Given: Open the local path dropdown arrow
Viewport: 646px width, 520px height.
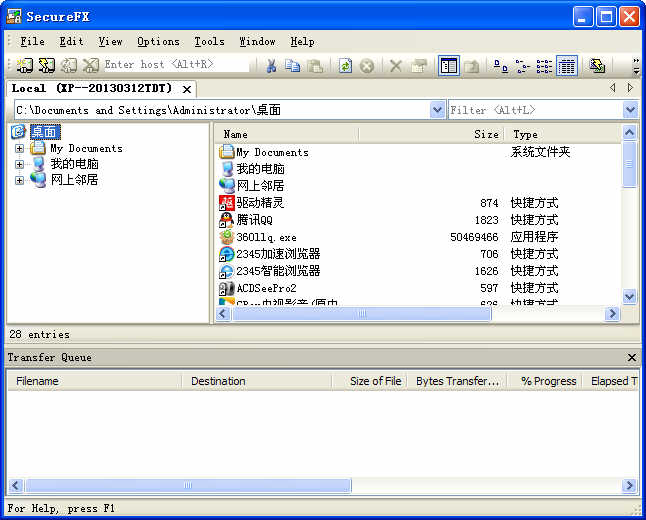Looking at the screenshot, I should (x=437, y=110).
